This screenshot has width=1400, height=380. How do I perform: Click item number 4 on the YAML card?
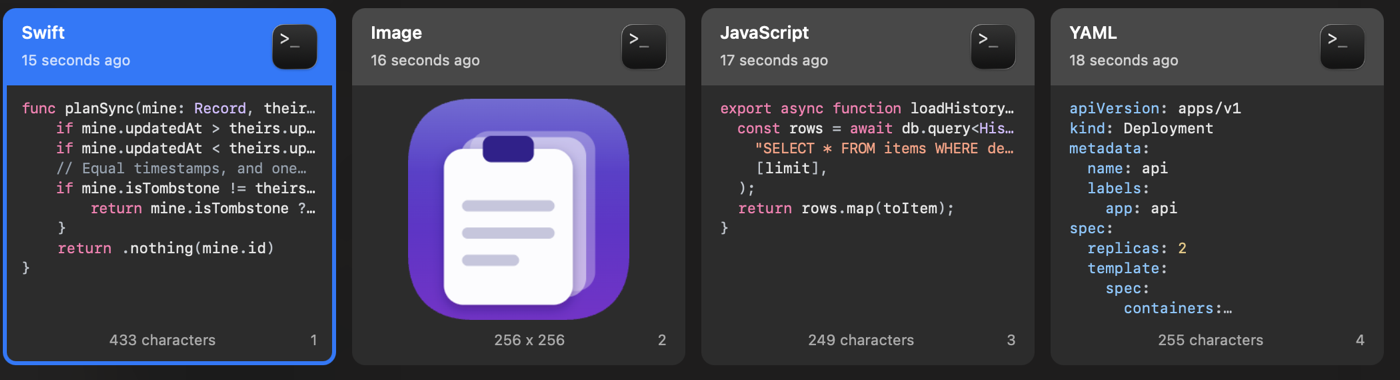tap(1360, 340)
